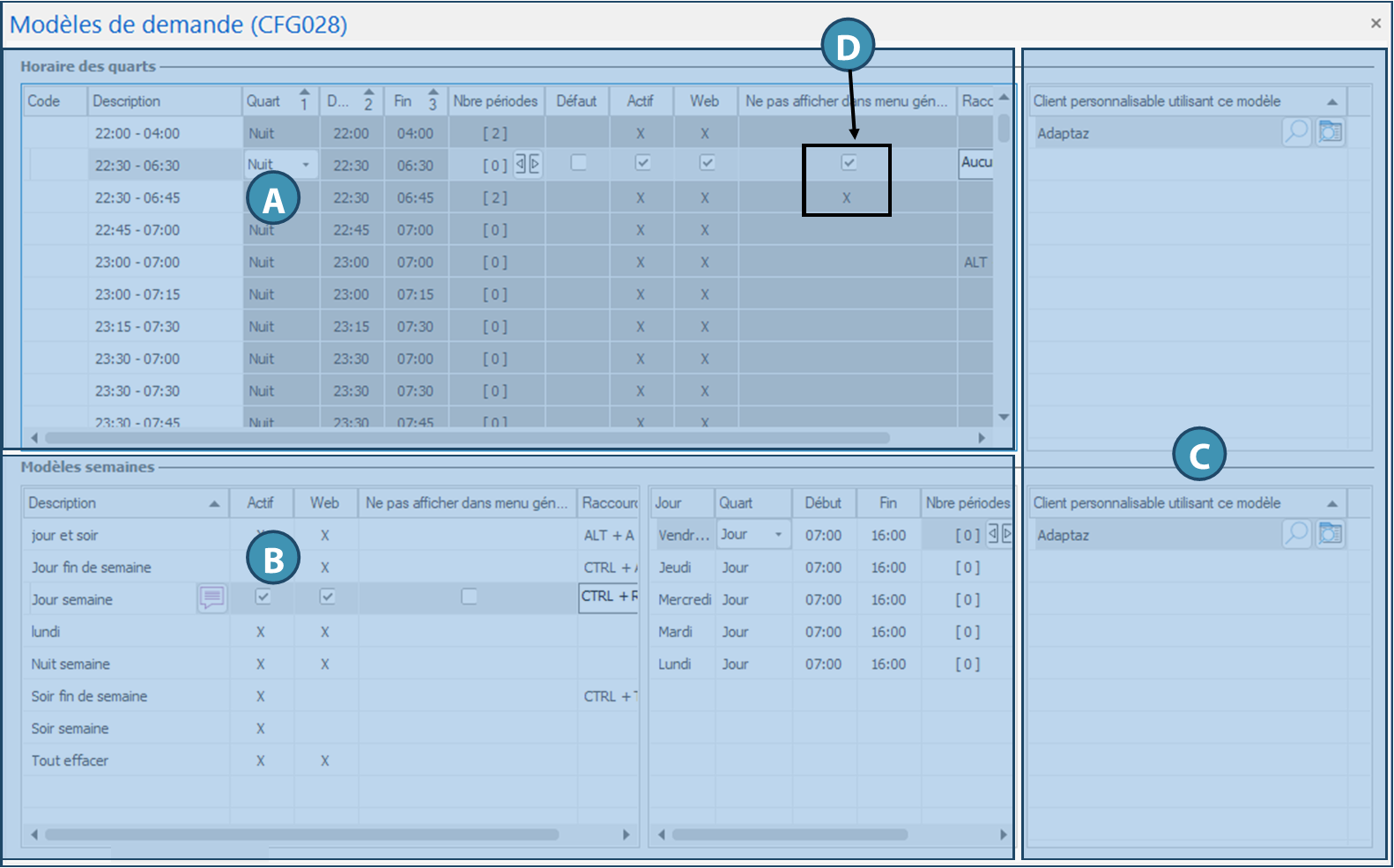Click left arrow icon in Vendredi periods cell

(993, 534)
